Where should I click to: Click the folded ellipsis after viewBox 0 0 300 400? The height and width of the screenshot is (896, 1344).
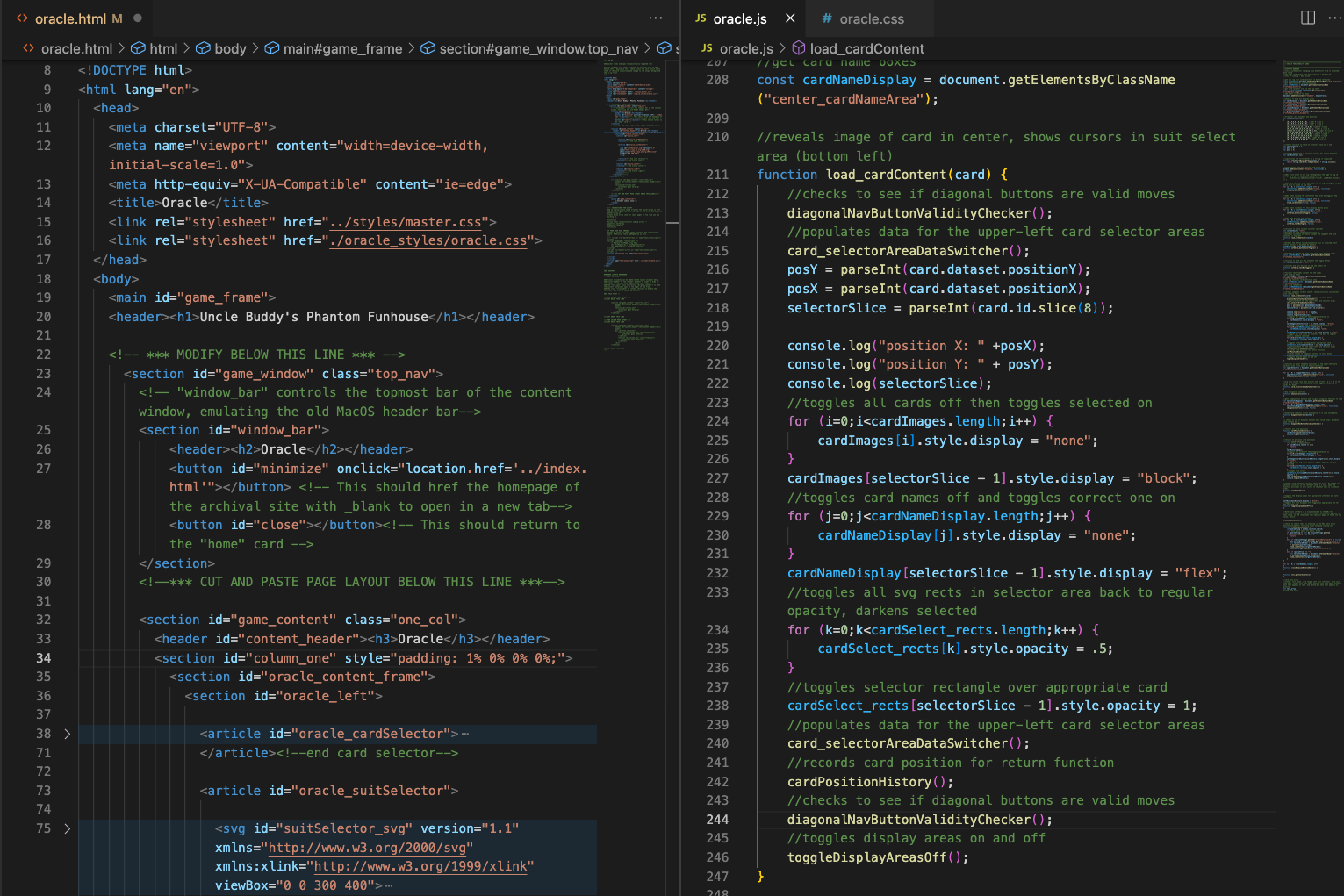(389, 885)
